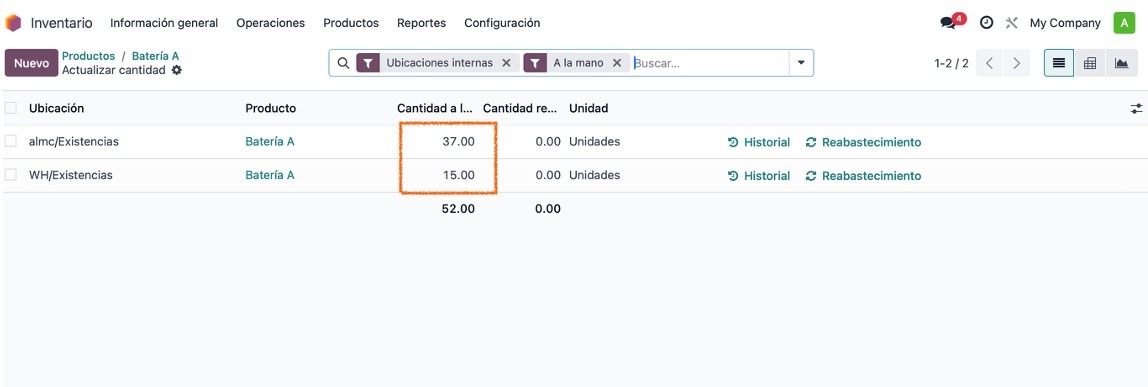Sort by Ubicación column header
This screenshot has width=1148, height=387.
point(56,108)
